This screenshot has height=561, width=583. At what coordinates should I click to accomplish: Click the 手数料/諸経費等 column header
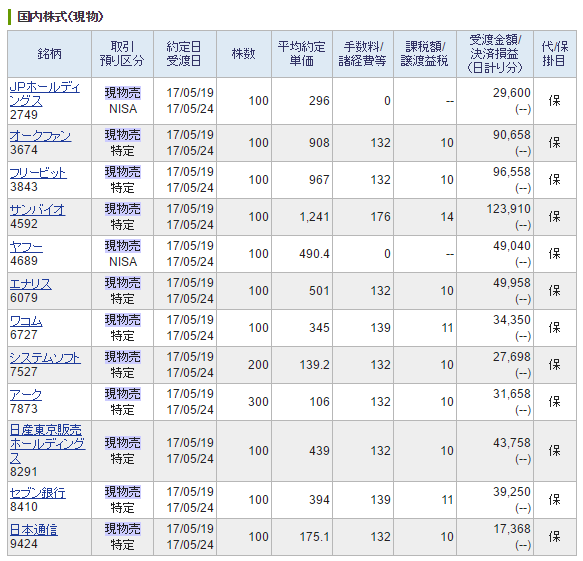[x=363, y=54]
